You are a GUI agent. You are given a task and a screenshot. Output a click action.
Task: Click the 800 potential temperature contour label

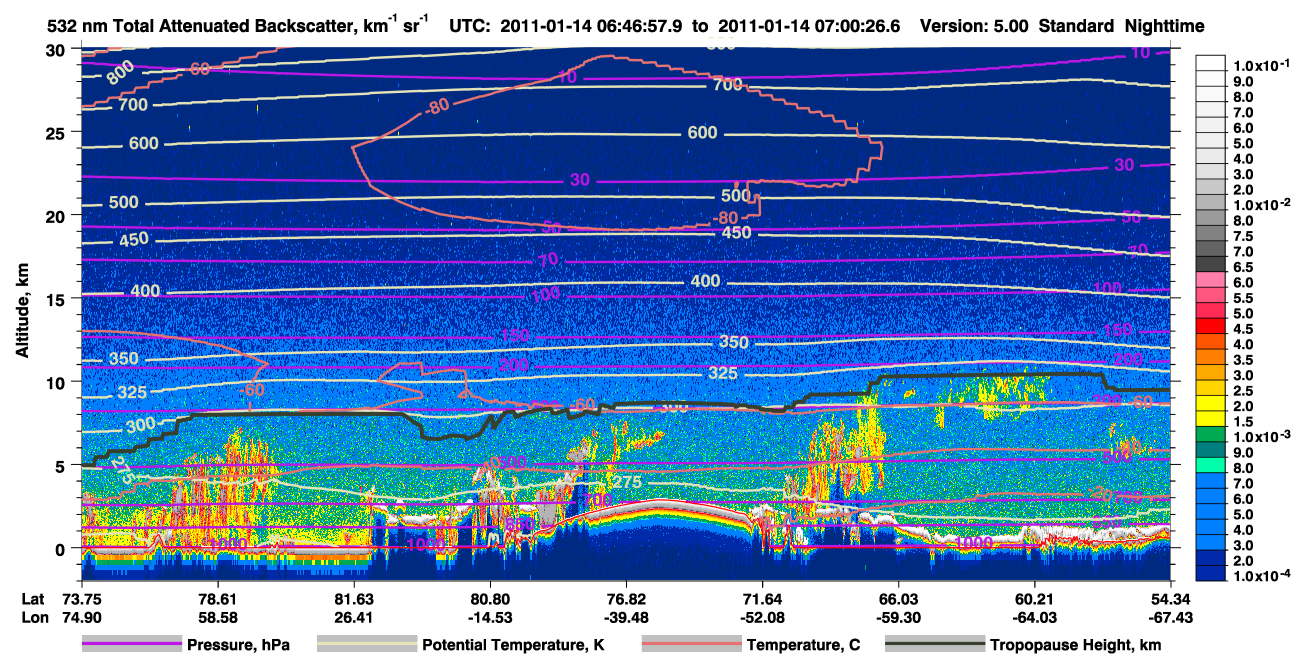(120, 73)
